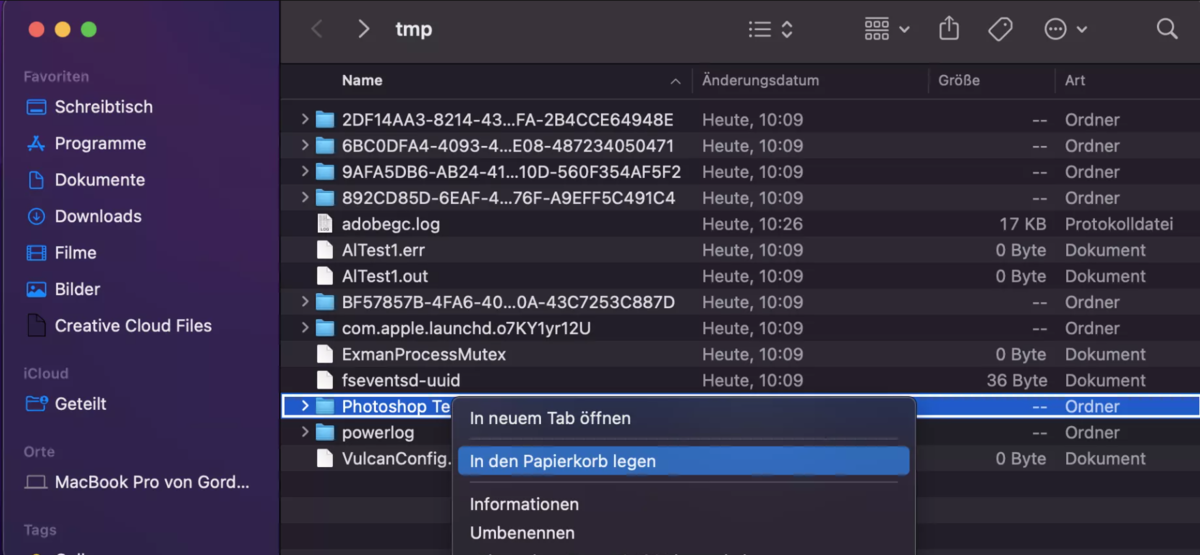Image resolution: width=1200 pixels, height=555 pixels.
Task: Click the ExmanProcessMutex document icon
Action: tap(325, 354)
